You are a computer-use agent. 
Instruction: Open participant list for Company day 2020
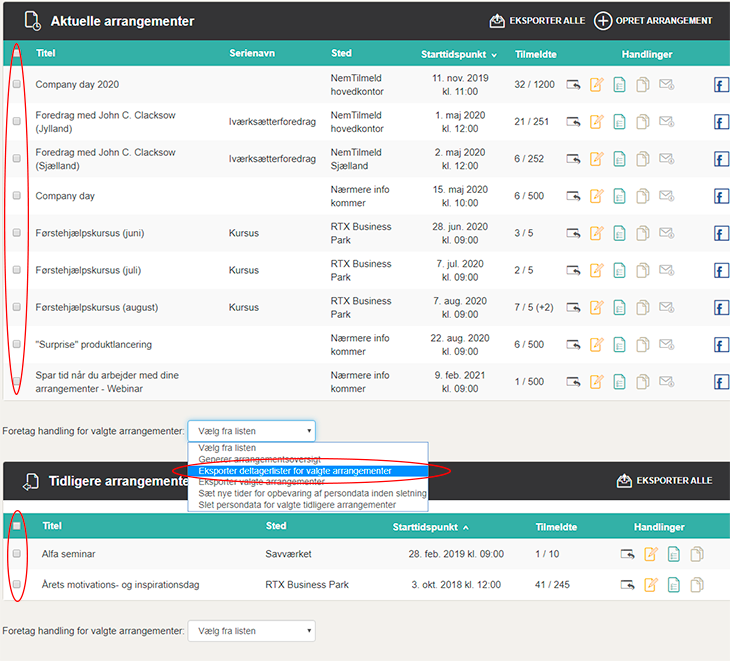click(619, 85)
